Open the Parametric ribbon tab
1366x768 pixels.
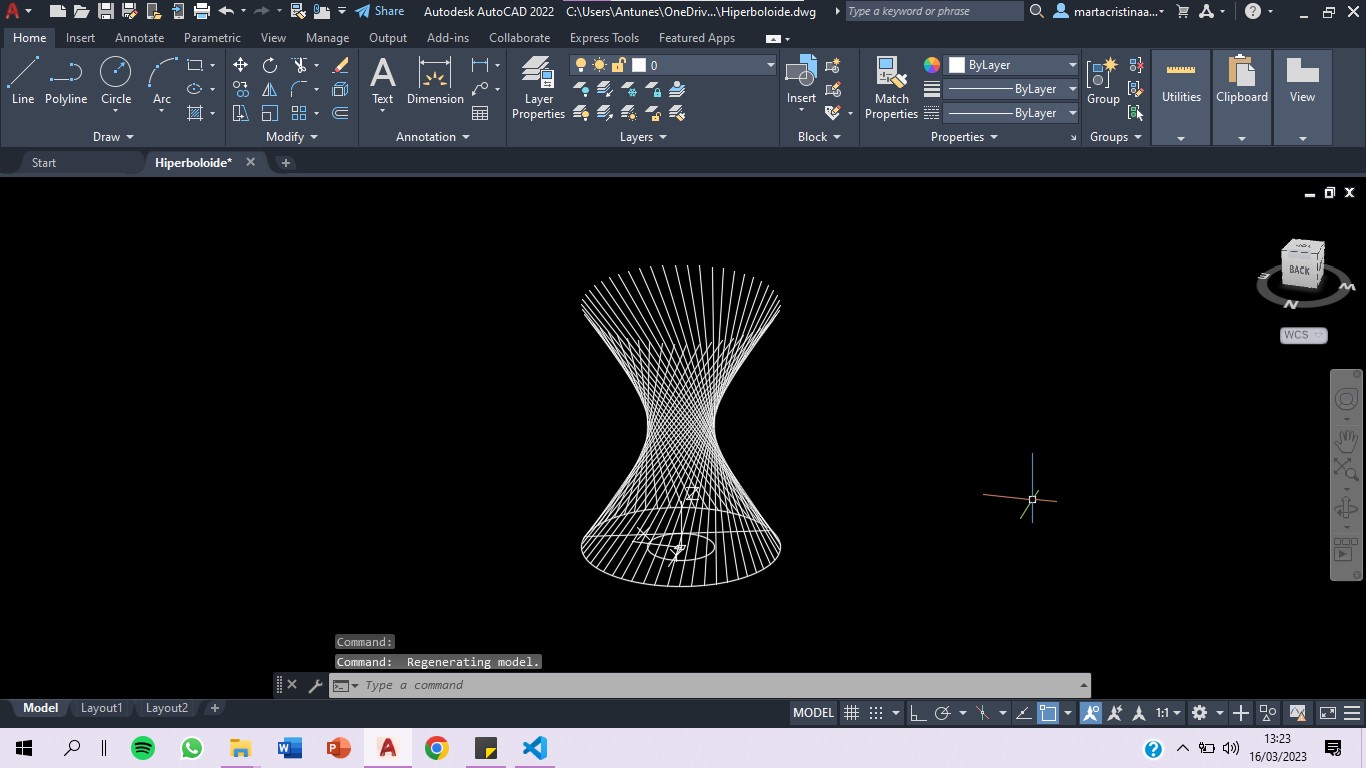pyautogui.click(x=212, y=38)
